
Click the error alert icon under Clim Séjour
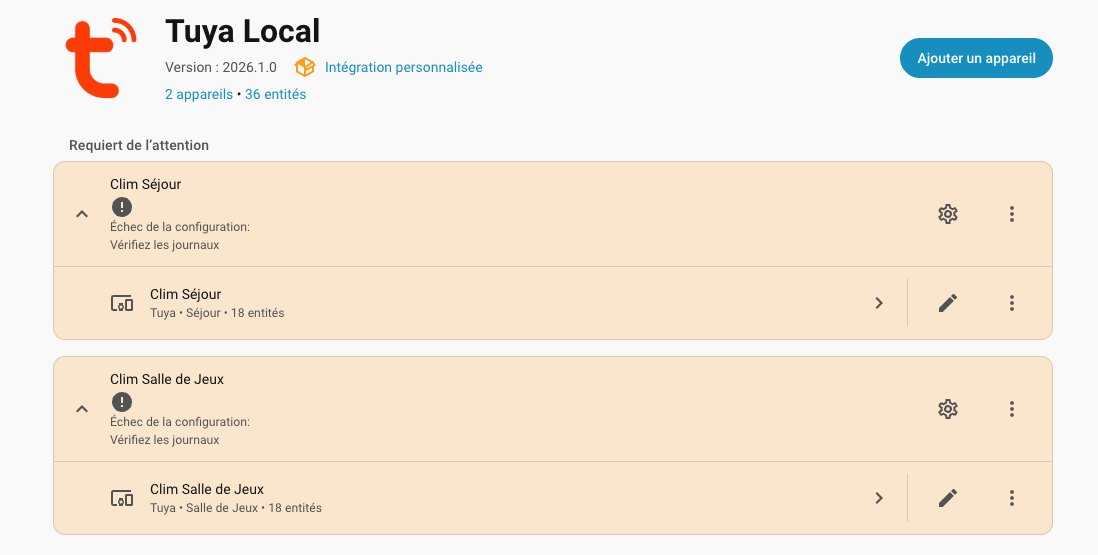click(121, 207)
